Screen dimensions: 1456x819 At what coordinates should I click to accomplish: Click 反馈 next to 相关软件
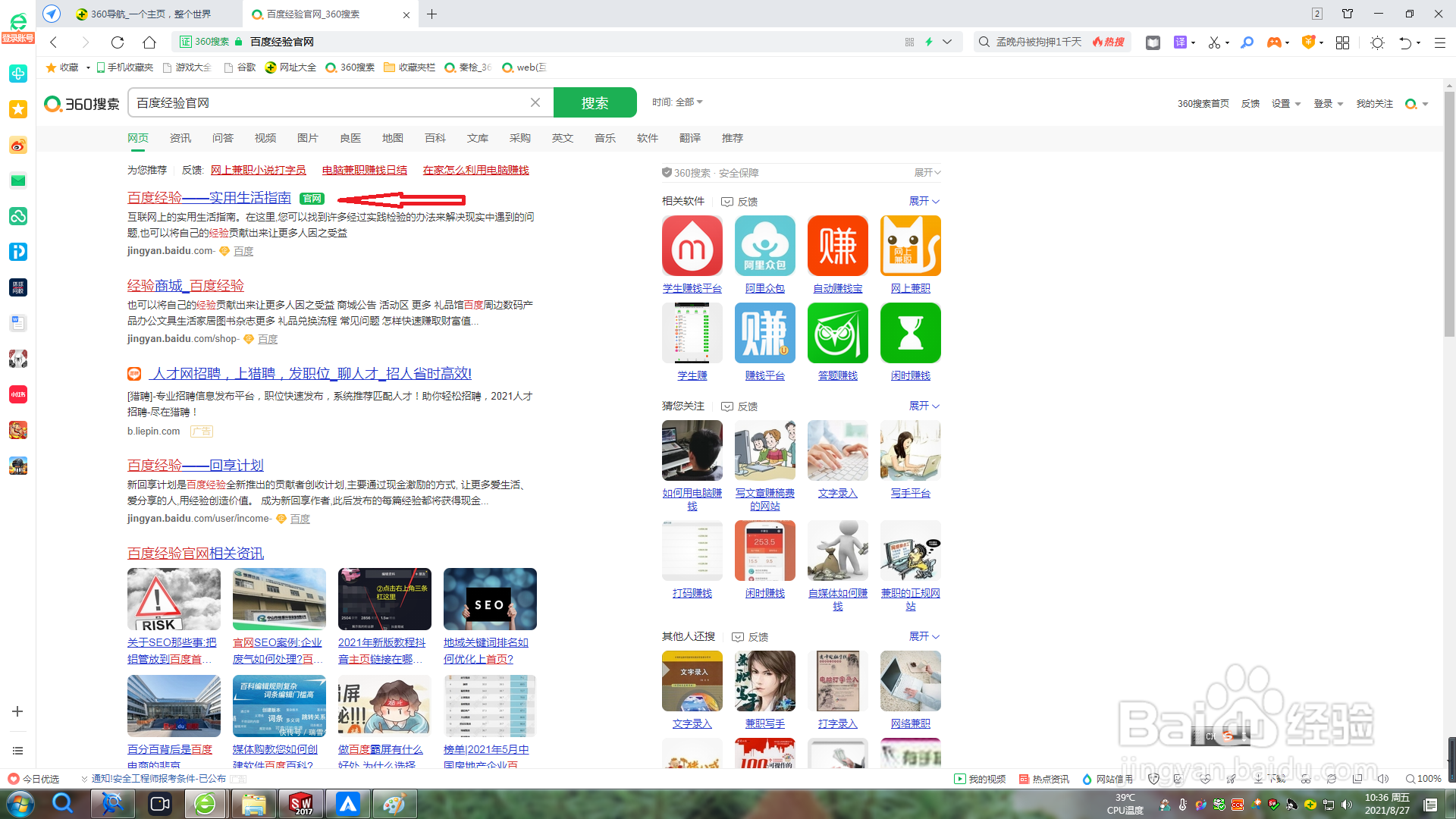click(x=739, y=202)
